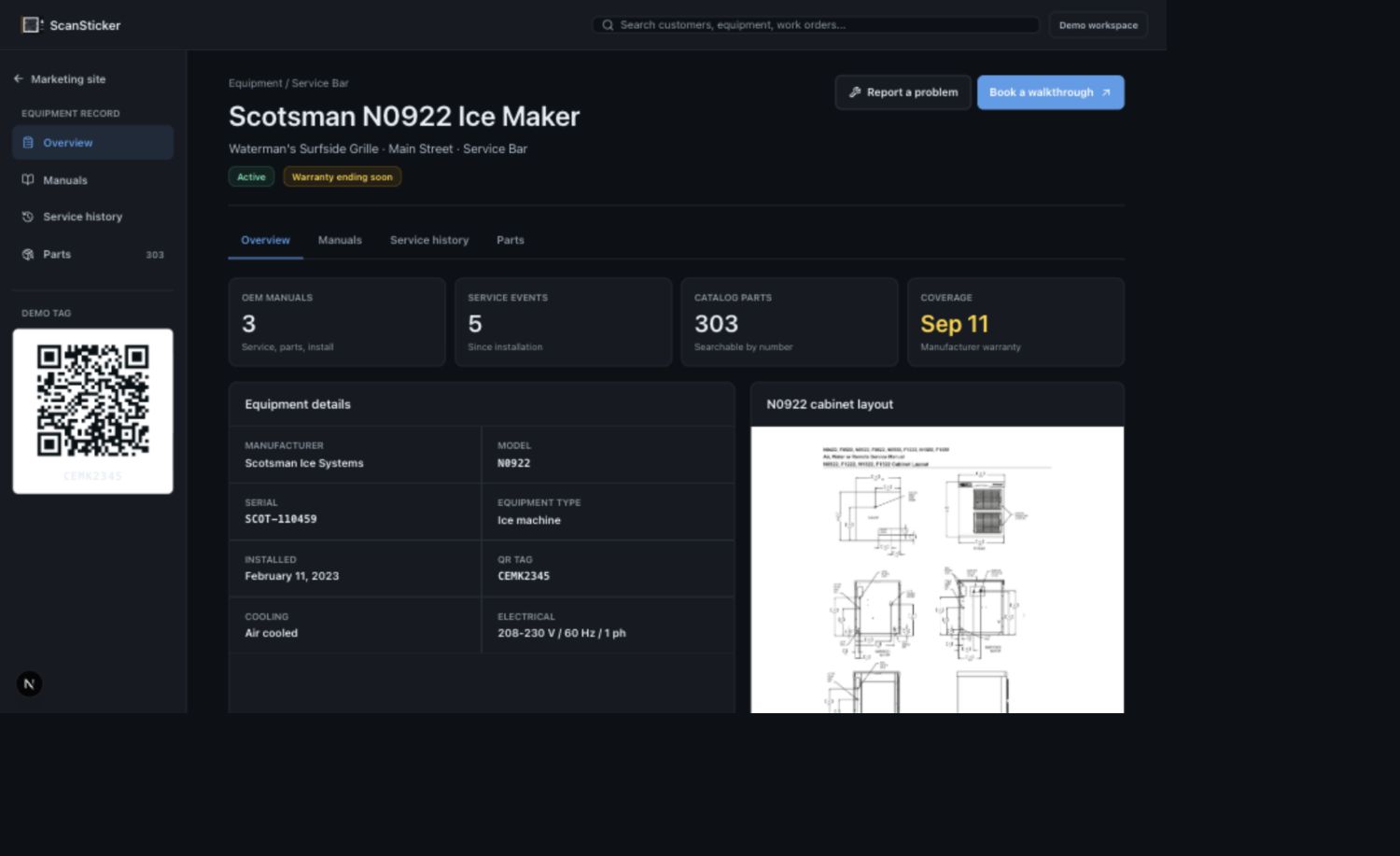Open Manuals in the sidebar
The image size is (1400, 856).
(92, 180)
